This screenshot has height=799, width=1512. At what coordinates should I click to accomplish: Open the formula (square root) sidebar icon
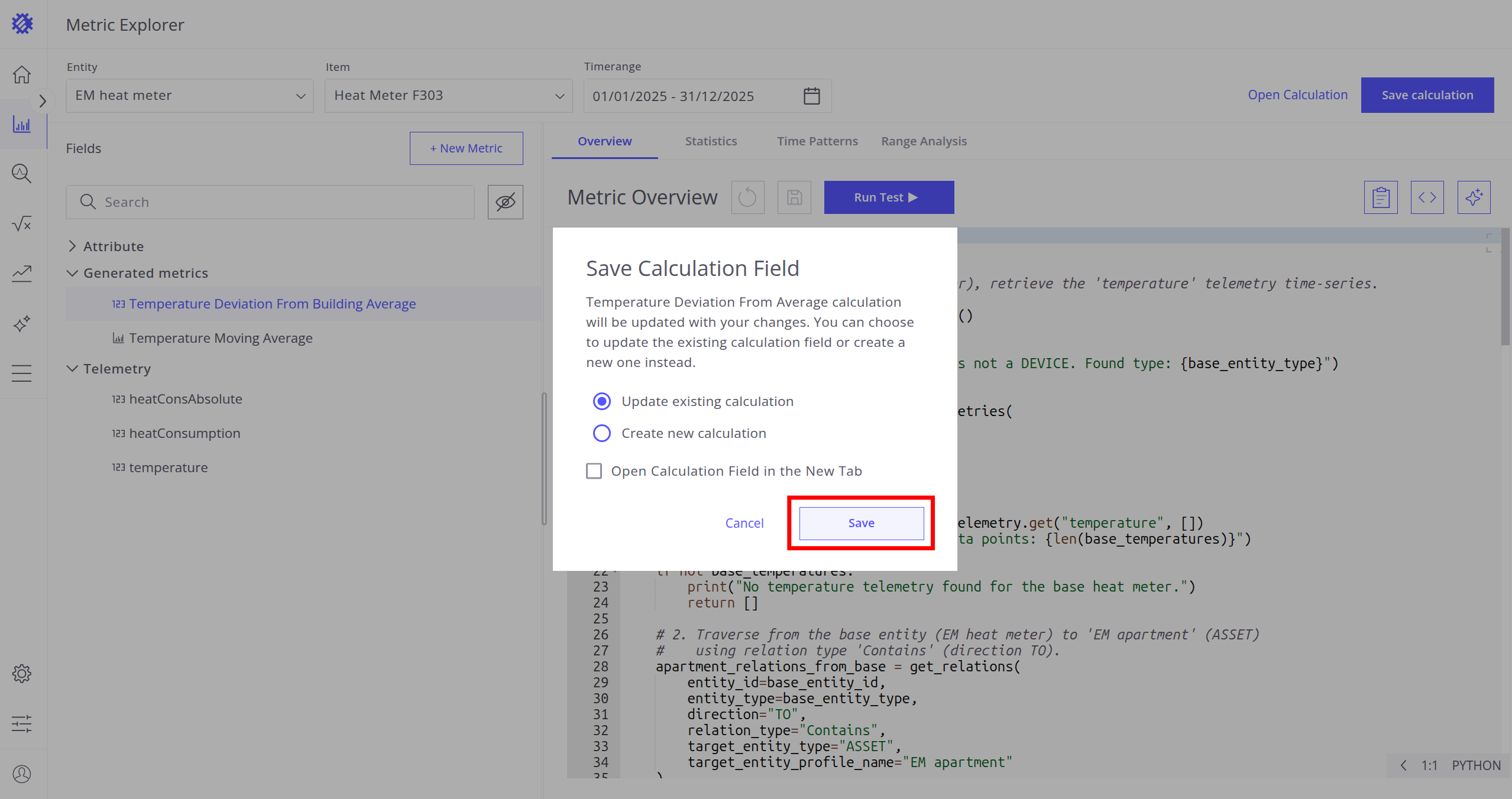pos(22,223)
